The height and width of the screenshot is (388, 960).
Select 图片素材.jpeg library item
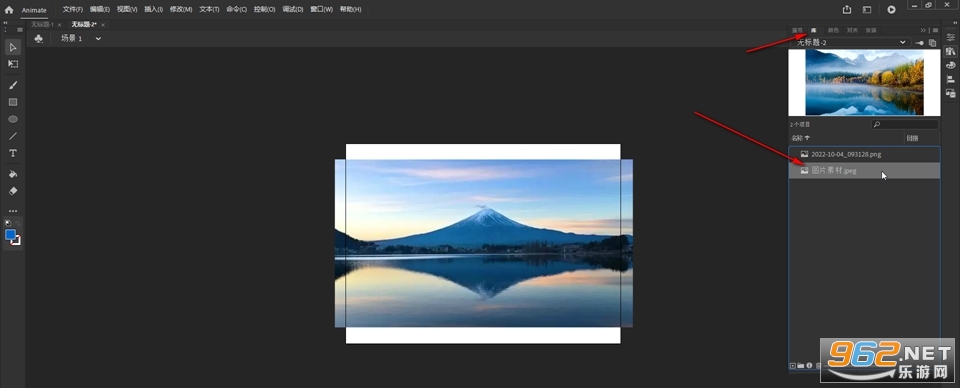pyautogui.click(x=864, y=171)
